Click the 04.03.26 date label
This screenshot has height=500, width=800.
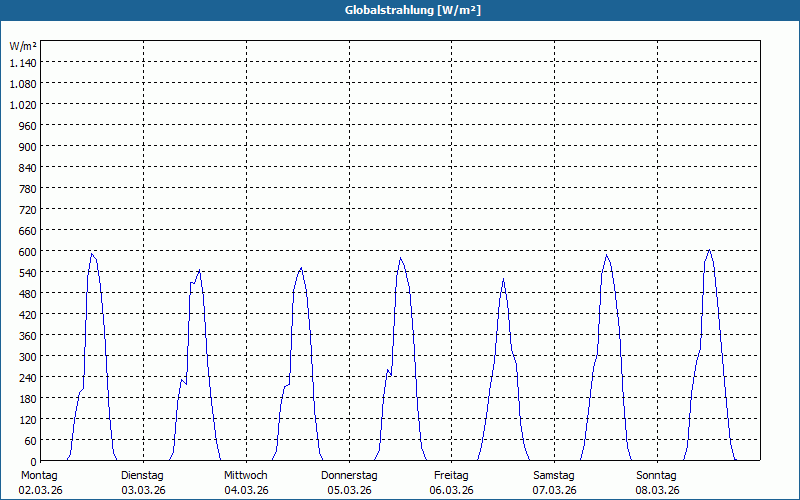(x=246, y=491)
